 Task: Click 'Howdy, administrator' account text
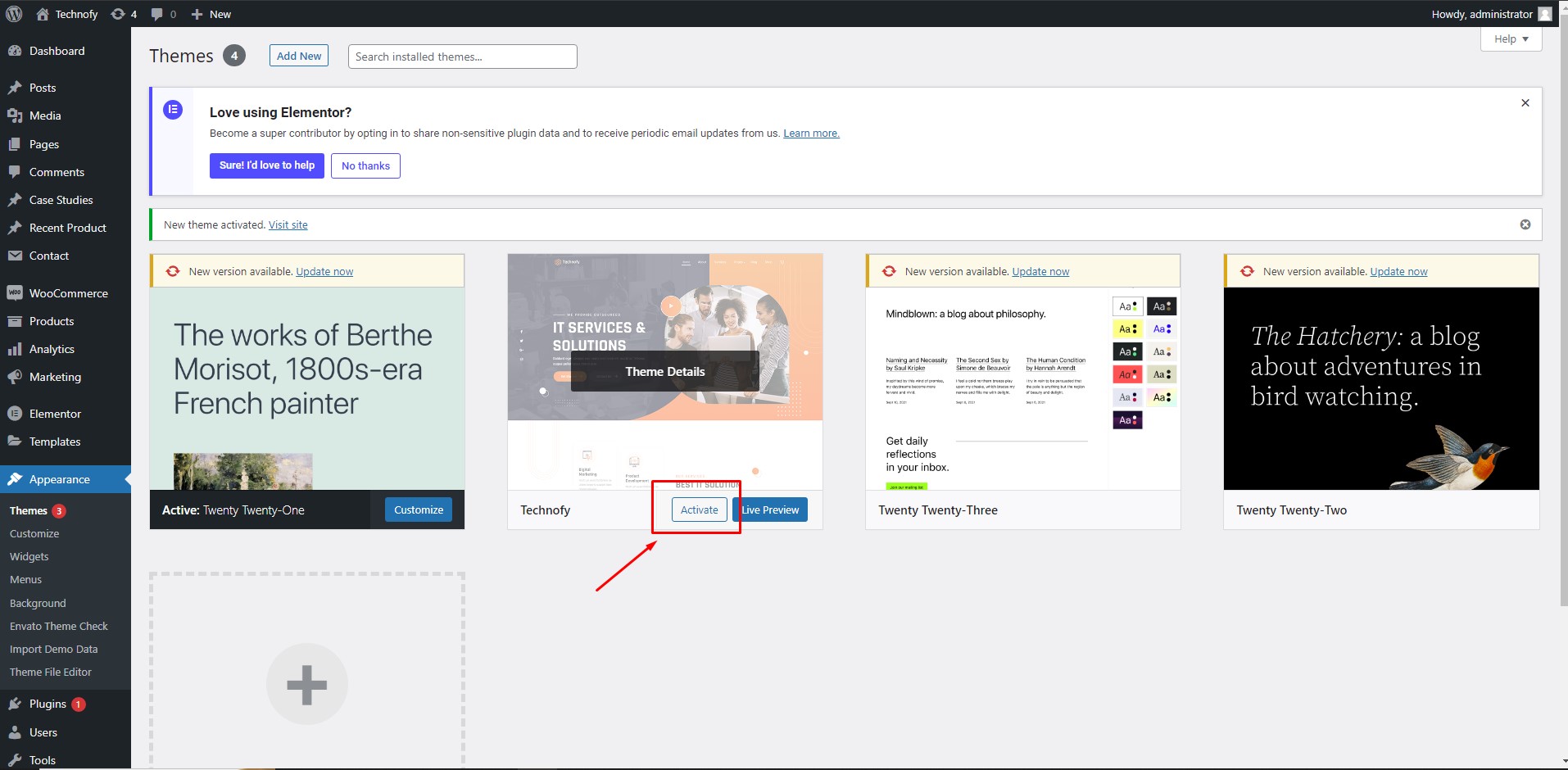point(1482,14)
